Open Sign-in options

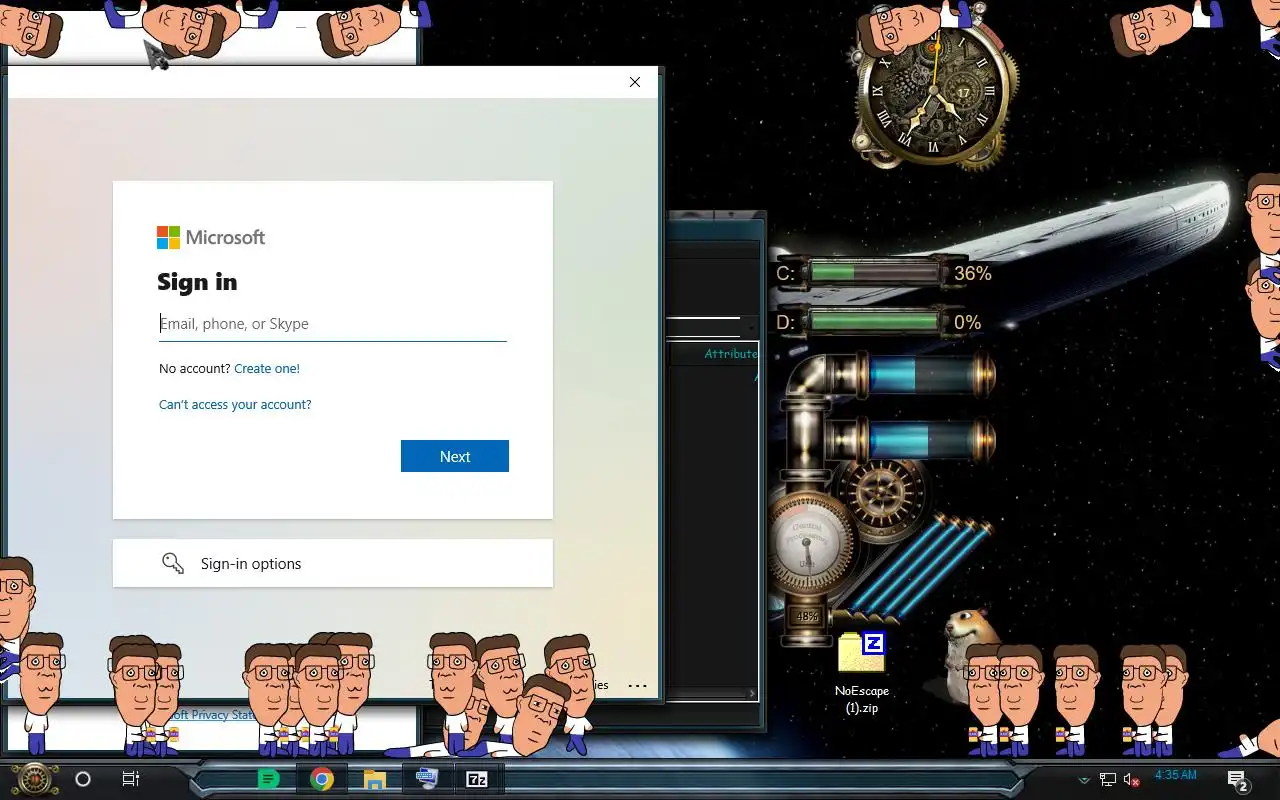332,564
